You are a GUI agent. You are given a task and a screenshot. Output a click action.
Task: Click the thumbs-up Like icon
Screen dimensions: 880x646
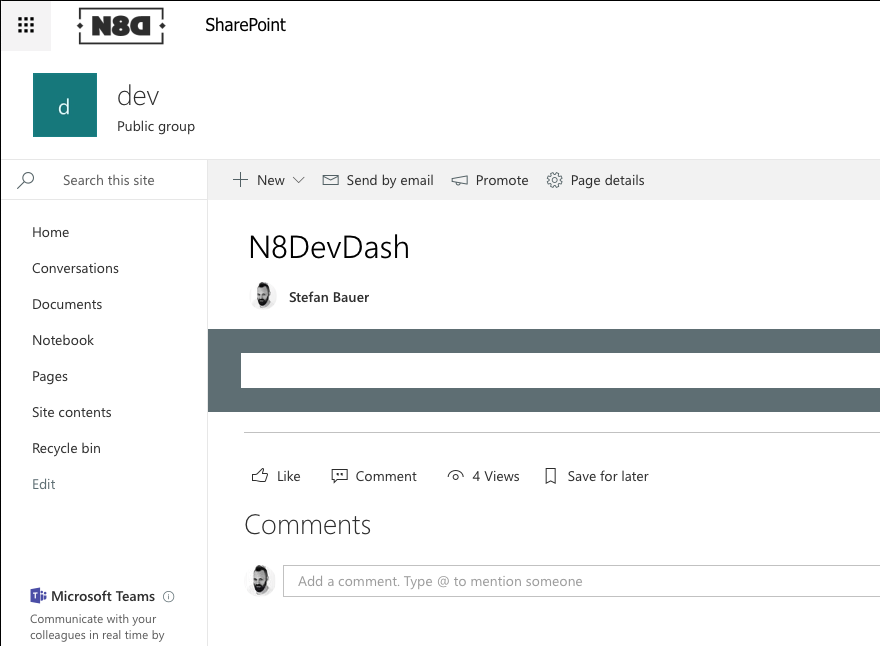260,475
